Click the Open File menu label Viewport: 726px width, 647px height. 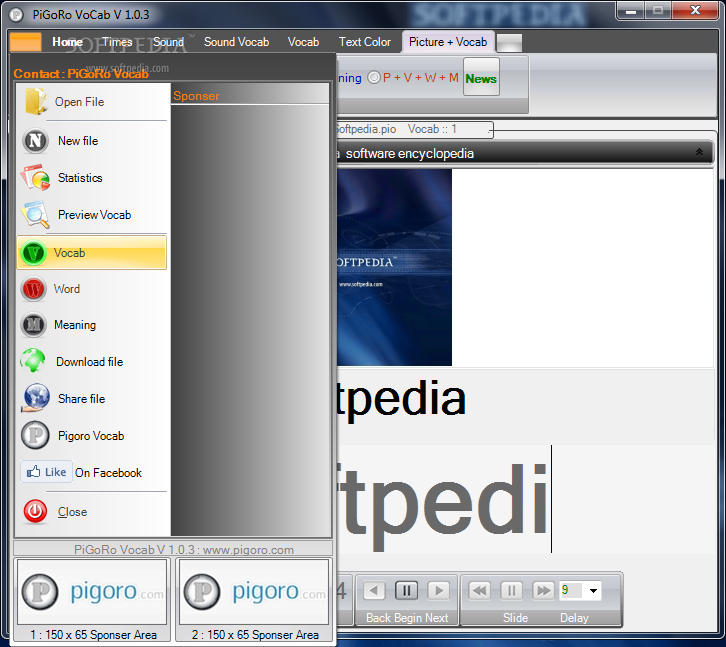tap(80, 101)
